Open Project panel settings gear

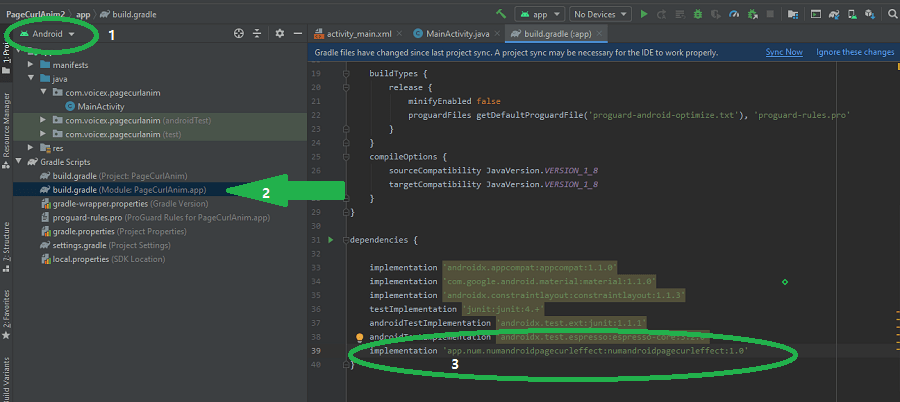(x=280, y=34)
